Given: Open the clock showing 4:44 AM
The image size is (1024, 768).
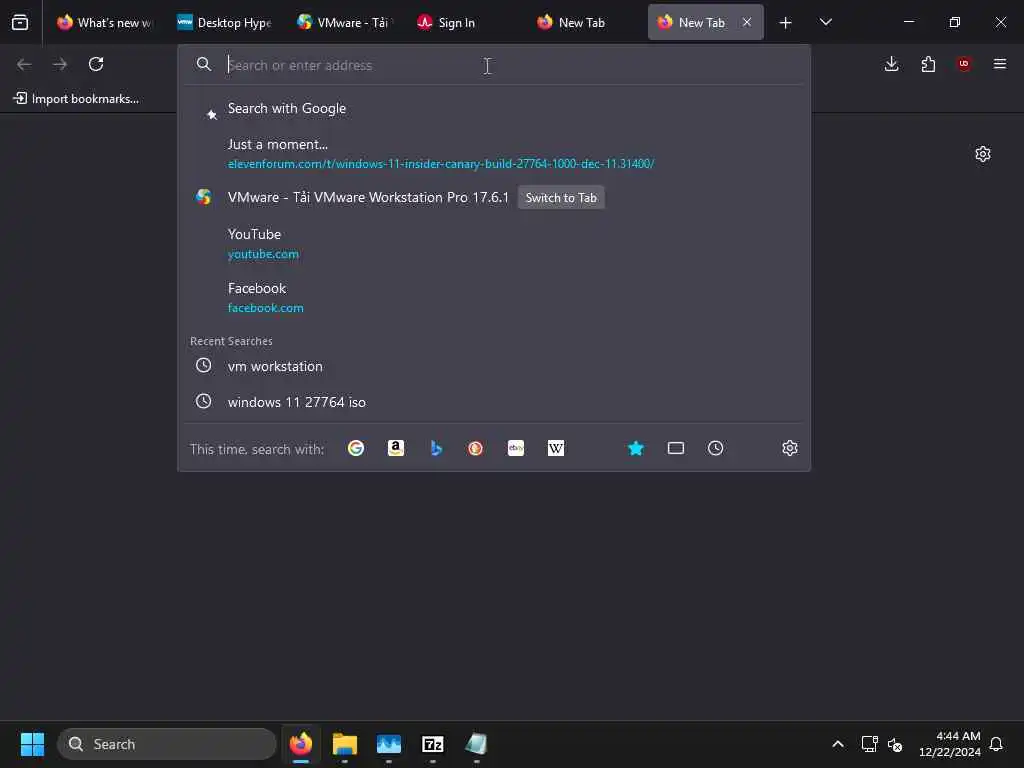Looking at the screenshot, I should [950, 744].
